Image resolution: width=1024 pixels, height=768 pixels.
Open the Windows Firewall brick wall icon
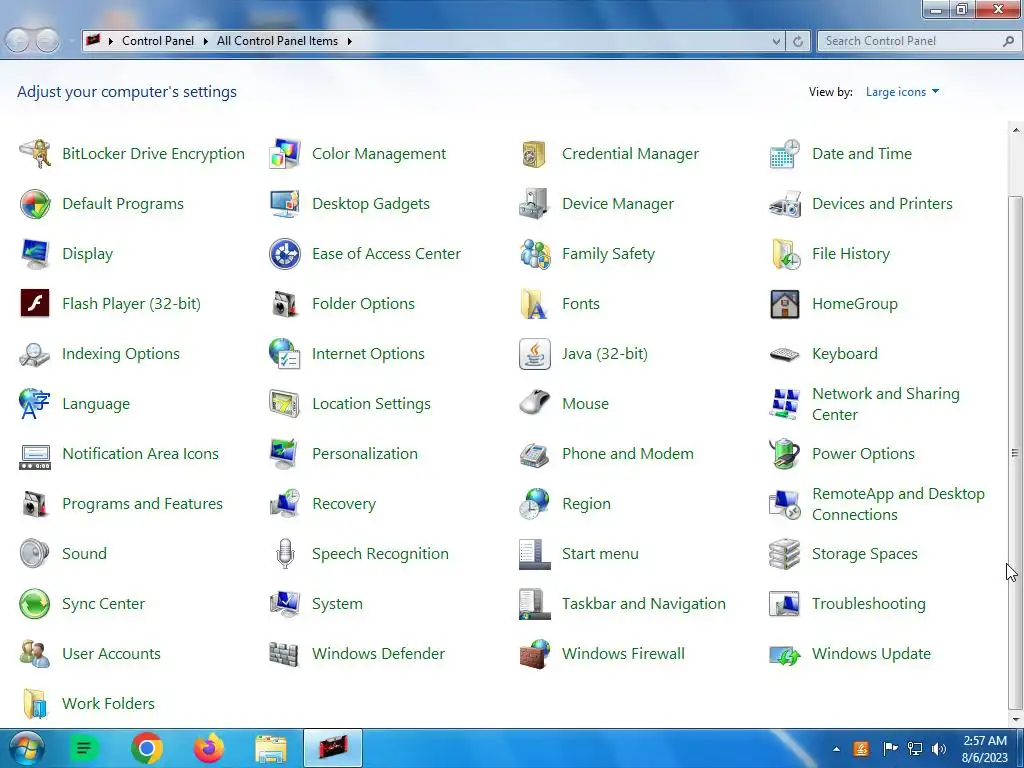click(x=534, y=654)
